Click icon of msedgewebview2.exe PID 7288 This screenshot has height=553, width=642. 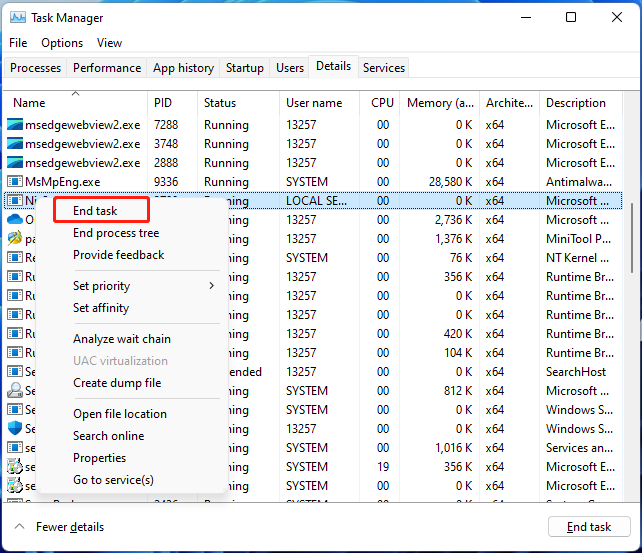click(15, 124)
